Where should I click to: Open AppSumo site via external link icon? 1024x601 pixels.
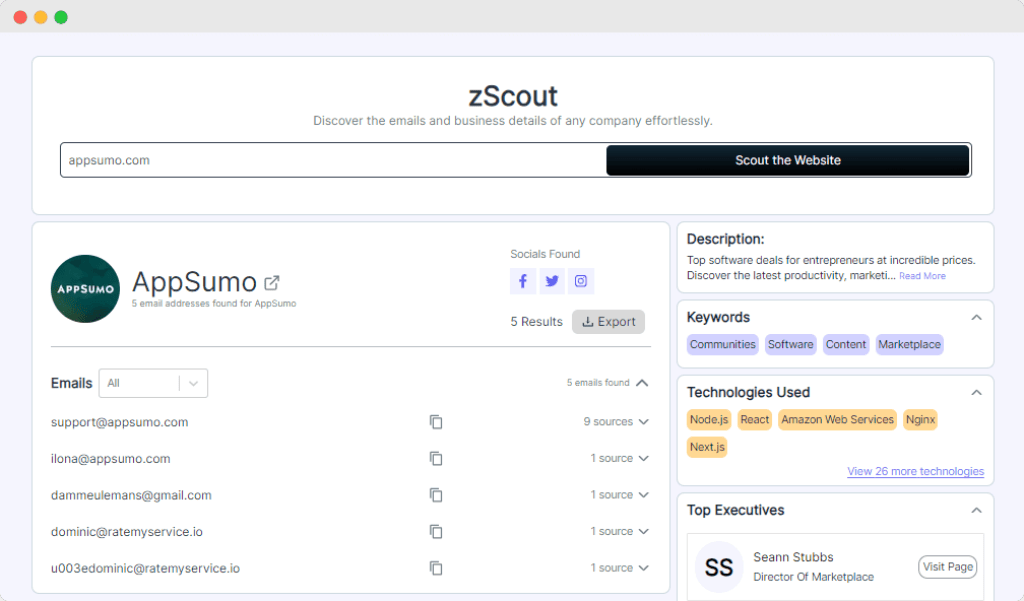point(272,283)
